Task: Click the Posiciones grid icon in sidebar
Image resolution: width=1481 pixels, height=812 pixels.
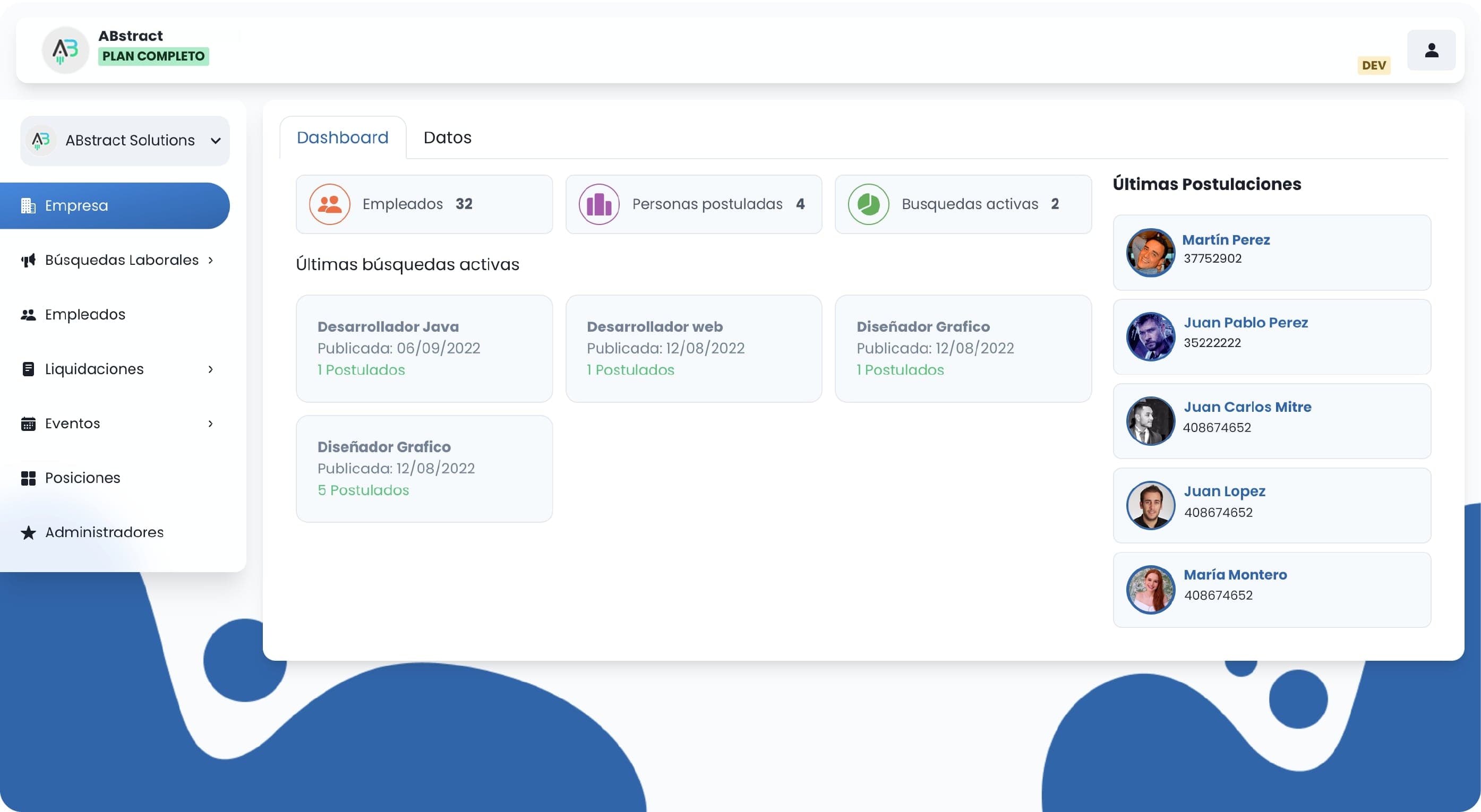Action: pyautogui.click(x=28, y=478)
